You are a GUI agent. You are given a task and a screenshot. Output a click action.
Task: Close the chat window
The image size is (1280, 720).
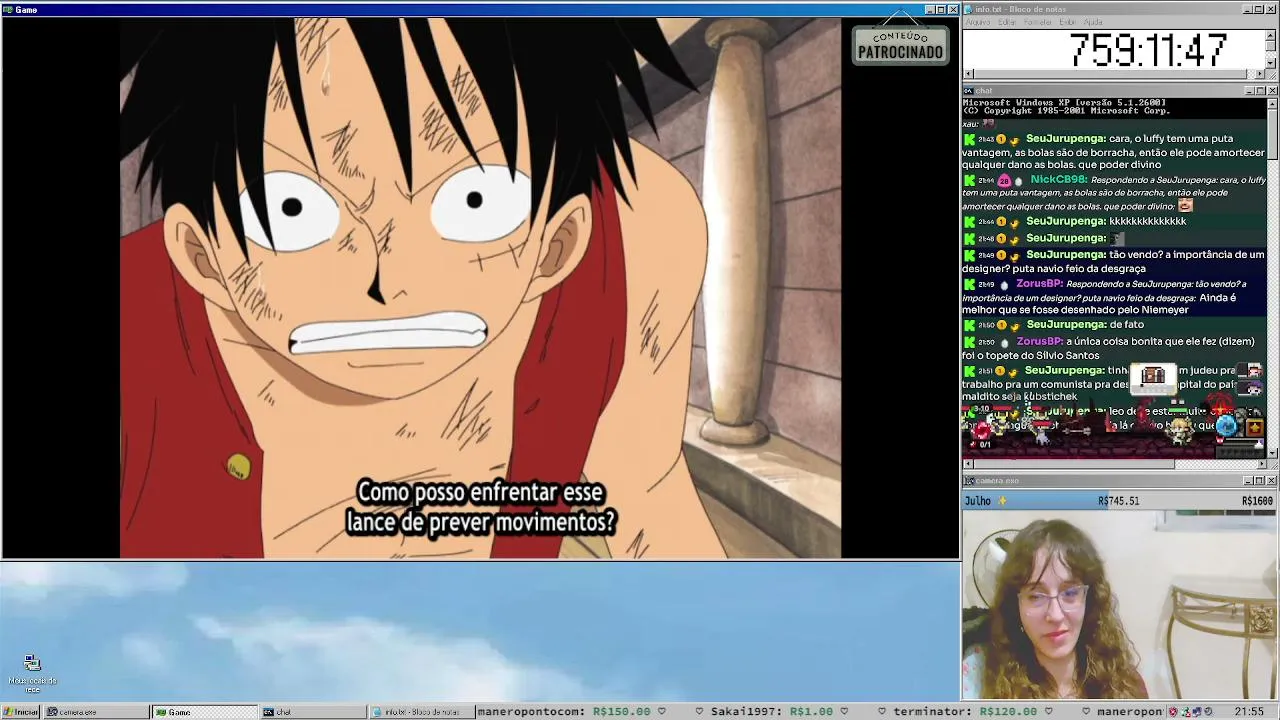(x=1272, y=91)
